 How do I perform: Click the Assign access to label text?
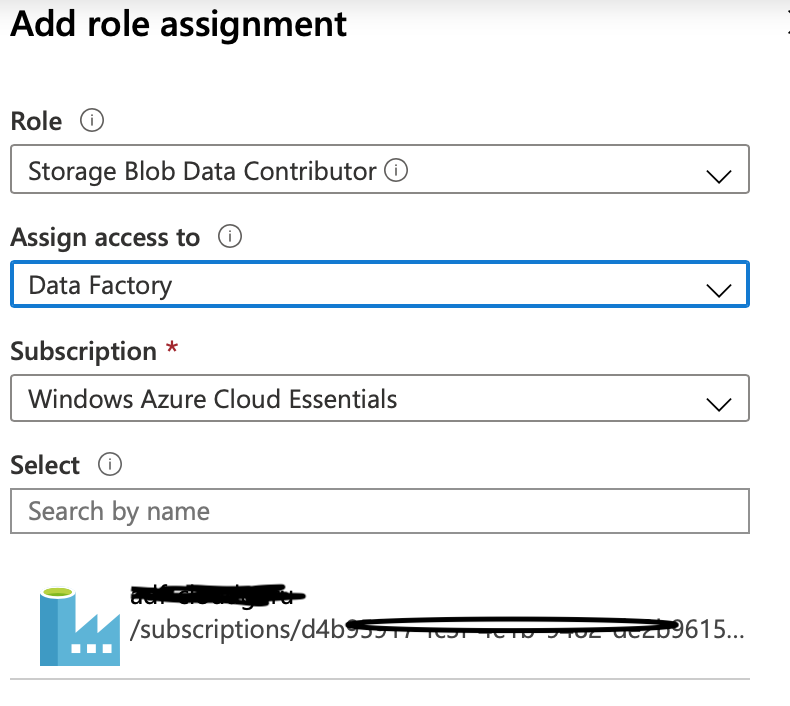click(105, 237)
